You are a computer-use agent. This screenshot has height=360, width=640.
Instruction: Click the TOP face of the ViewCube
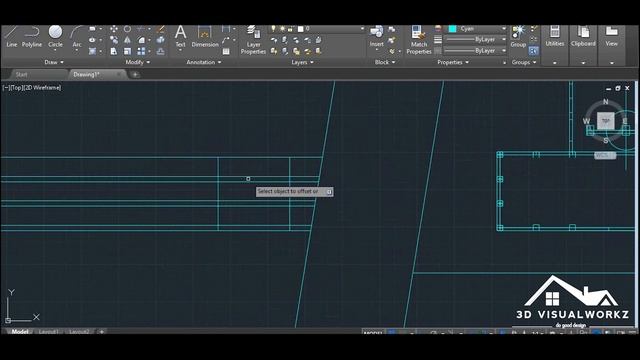click(x=606, y=121)
